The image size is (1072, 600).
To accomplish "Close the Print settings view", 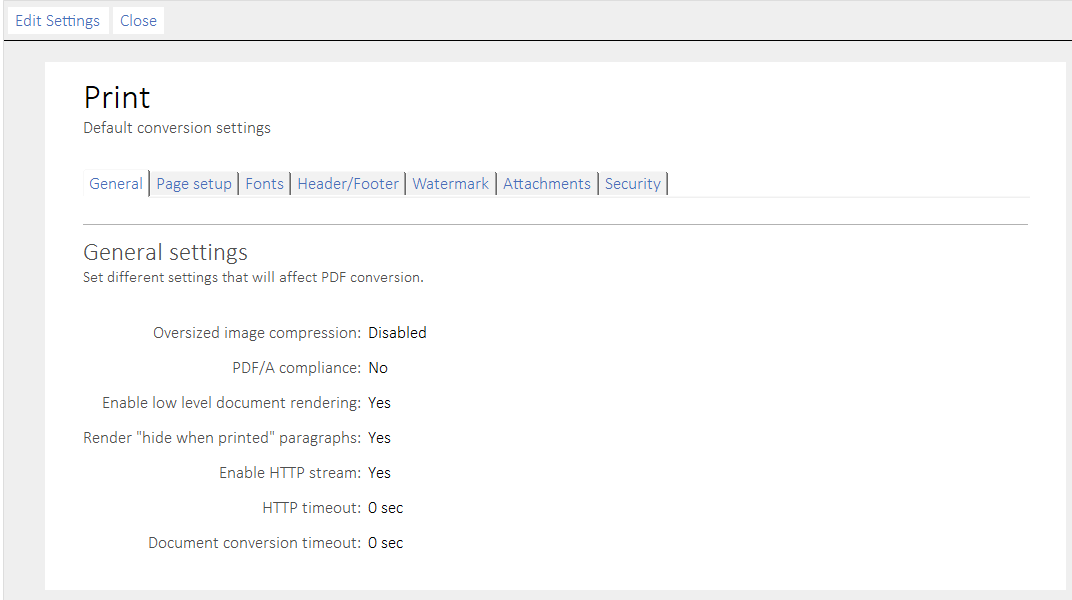I will 138,21.
